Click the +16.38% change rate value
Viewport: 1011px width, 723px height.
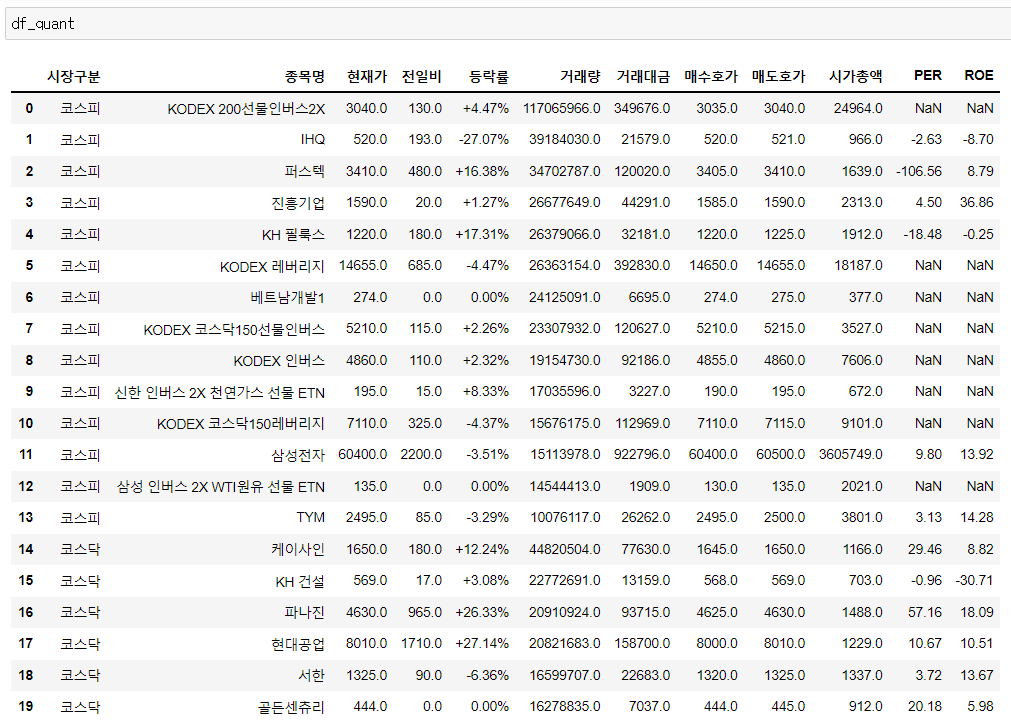pos(482,171)
